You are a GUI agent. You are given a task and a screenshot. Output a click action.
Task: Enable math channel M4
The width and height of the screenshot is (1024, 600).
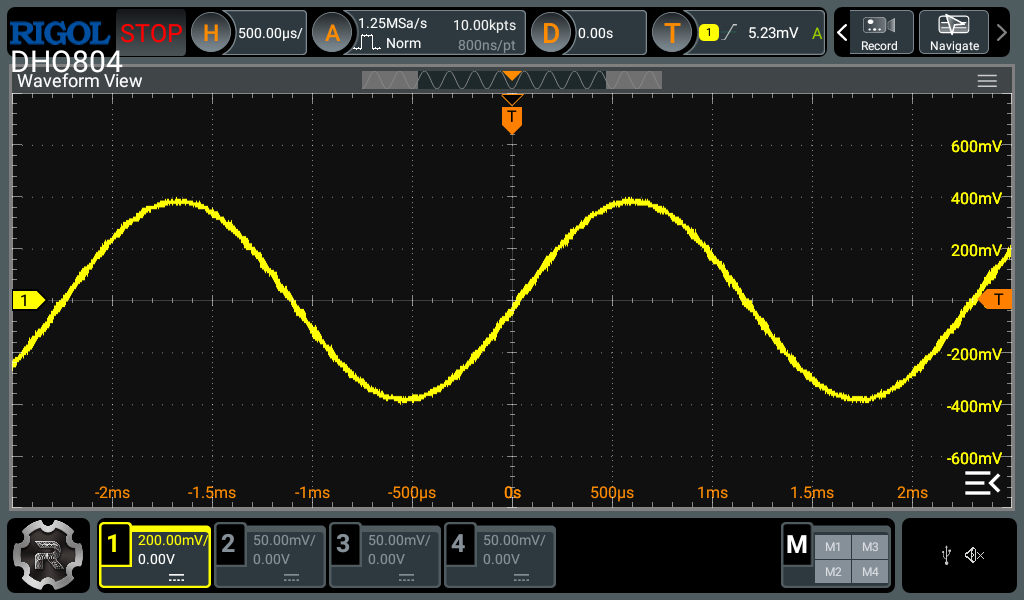[870, 572]
